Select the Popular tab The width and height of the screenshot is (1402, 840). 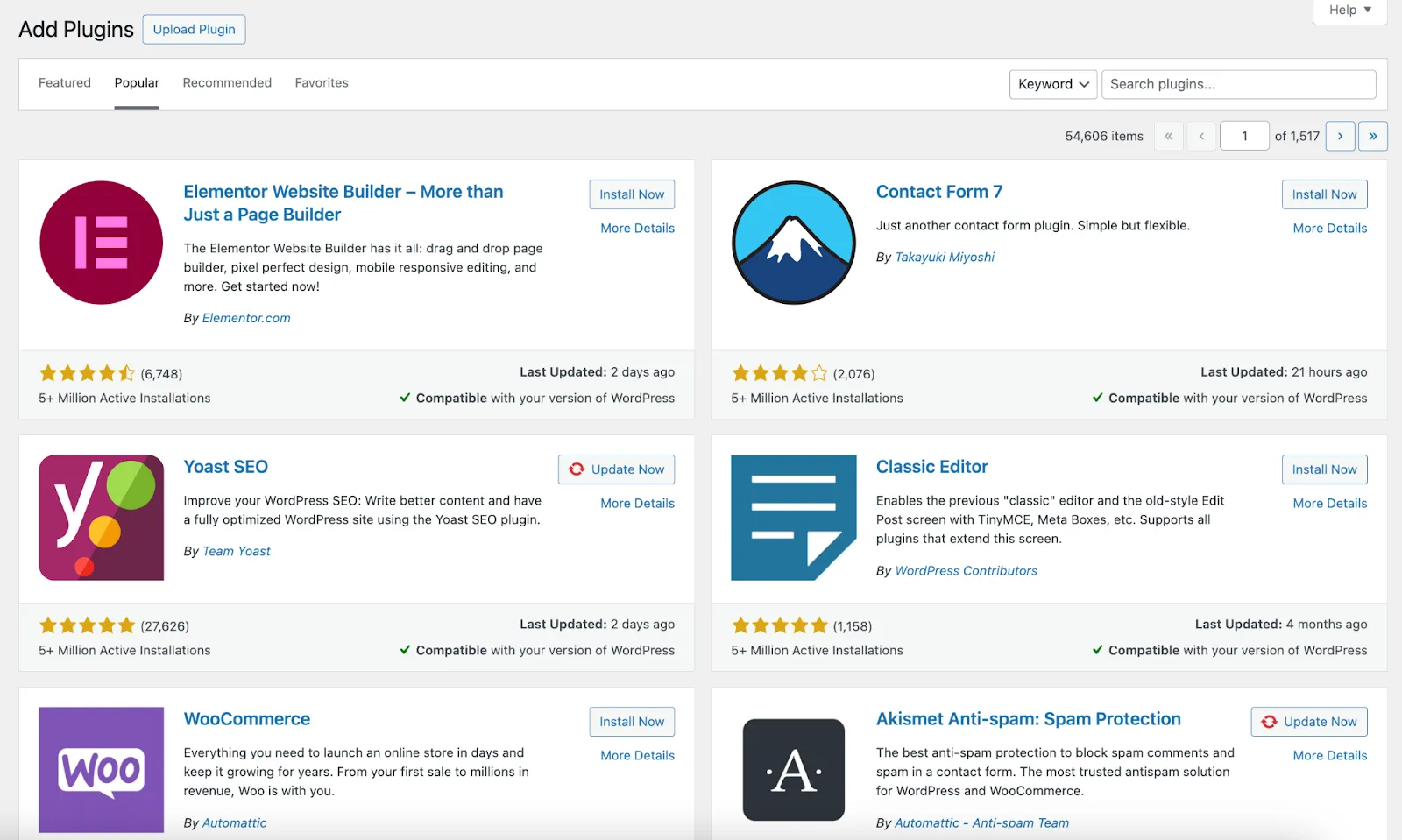[x=137, y=83]
